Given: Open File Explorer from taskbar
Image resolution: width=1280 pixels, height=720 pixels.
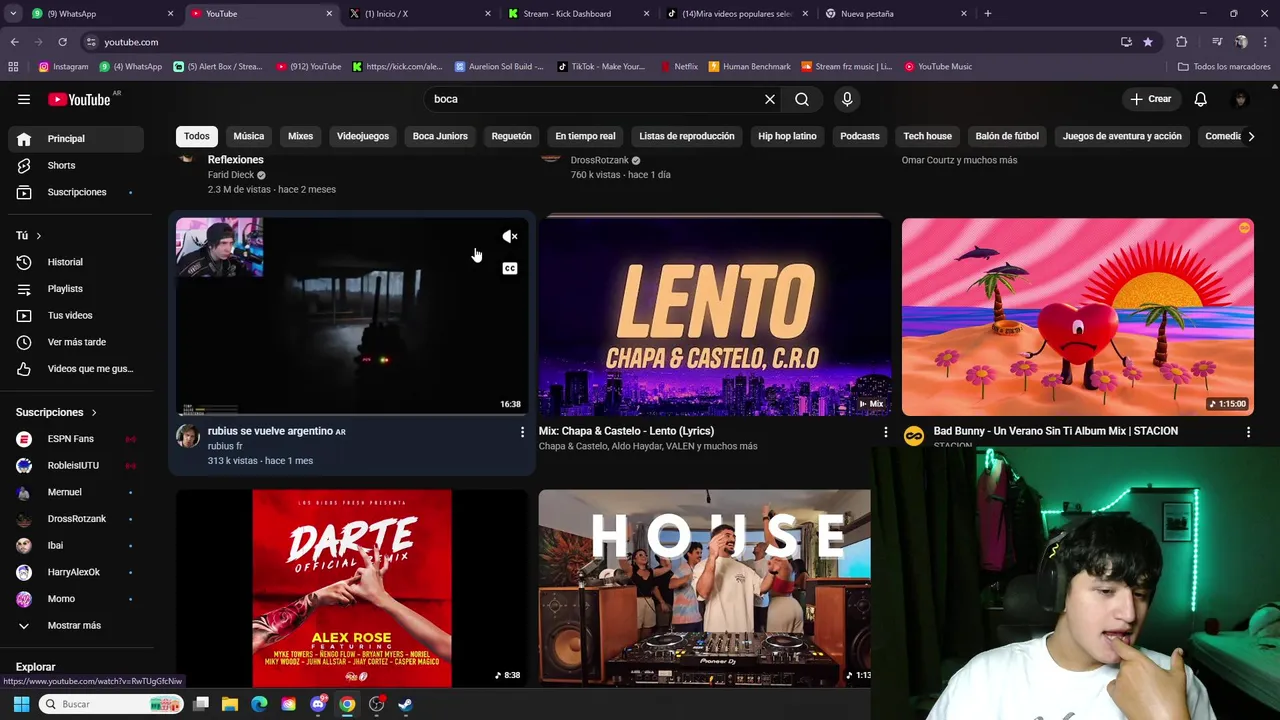Looking at the screenshot, I should point(229,704).
